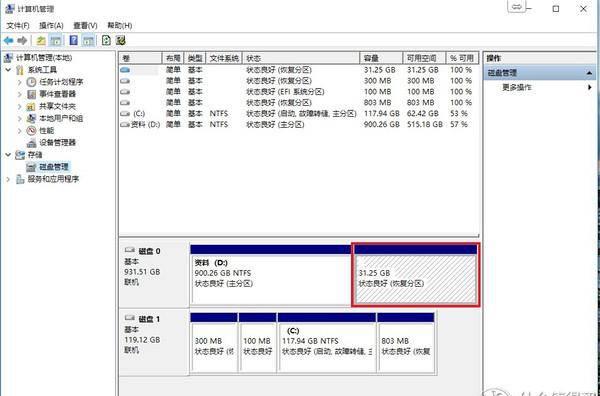Select the (C:) 117.94 GB partition block
Image resolution: width=600 pixels, height=396 pixels.
[327, 342]
